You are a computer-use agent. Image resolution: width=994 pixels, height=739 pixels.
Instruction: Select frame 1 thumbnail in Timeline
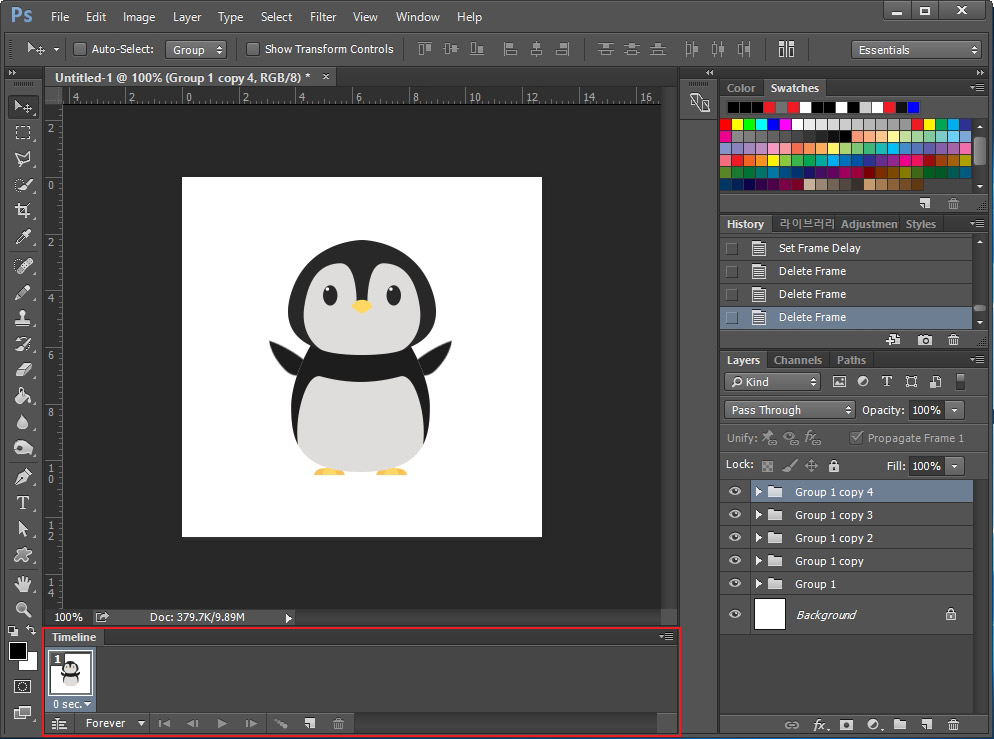(x=71, y=674)
